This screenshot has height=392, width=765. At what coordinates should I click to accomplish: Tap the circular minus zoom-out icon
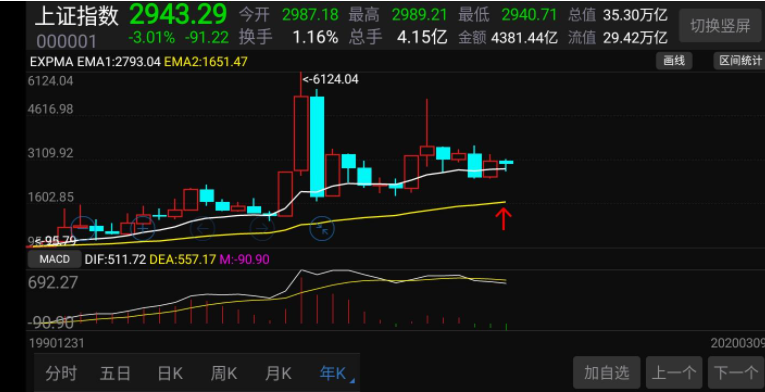pos(83,227)
